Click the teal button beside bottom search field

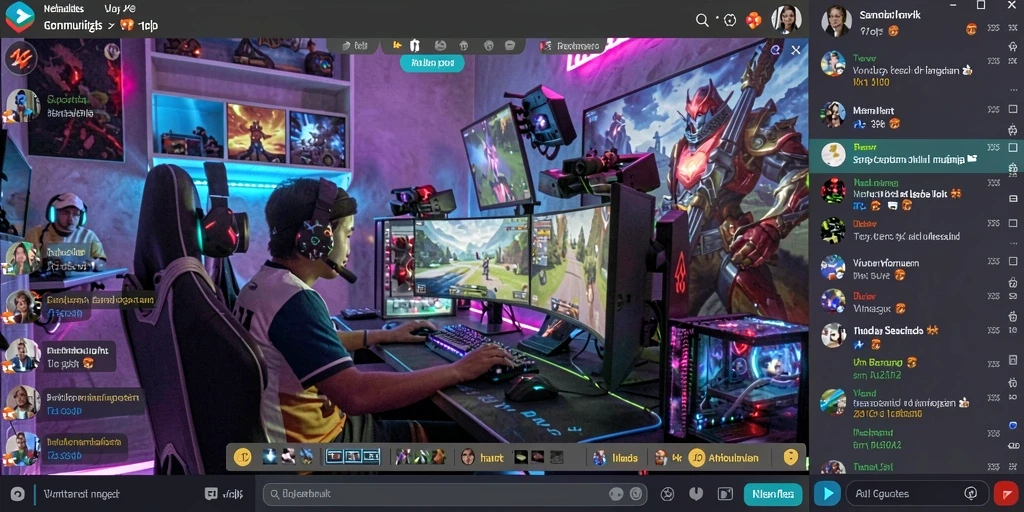click(773, 494)
